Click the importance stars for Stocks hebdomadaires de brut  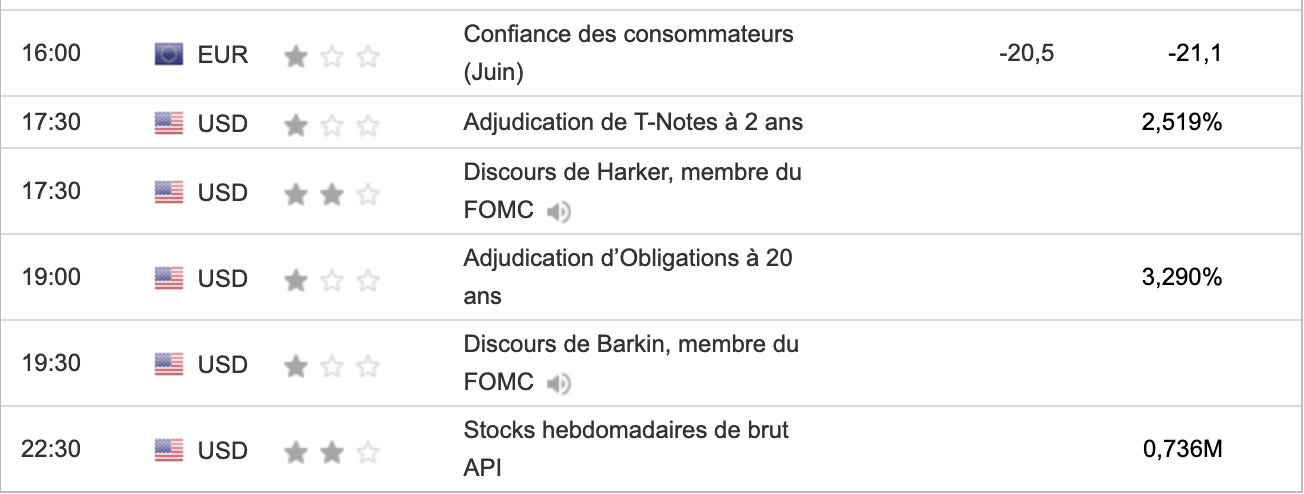pyautogui.click(x=331, y=453)
